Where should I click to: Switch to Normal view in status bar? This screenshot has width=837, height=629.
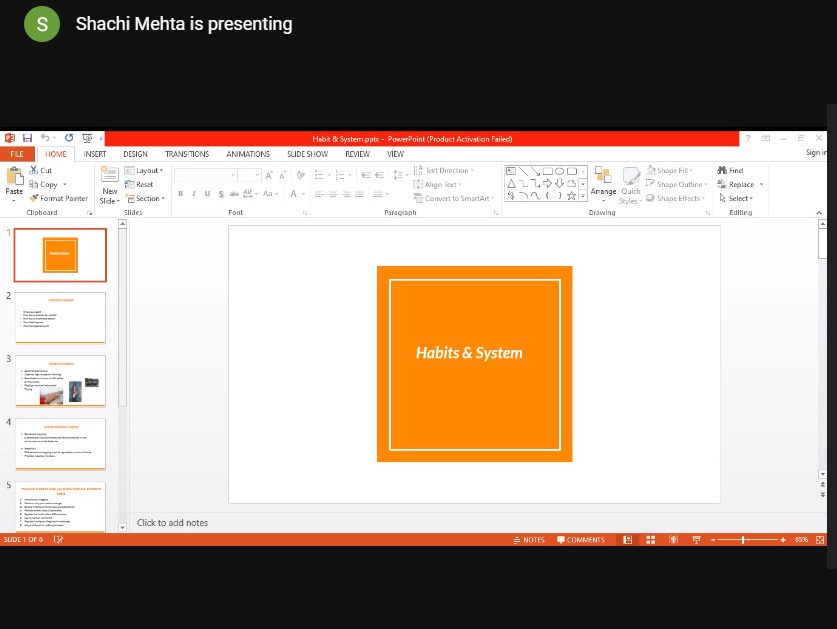[628, 540]
